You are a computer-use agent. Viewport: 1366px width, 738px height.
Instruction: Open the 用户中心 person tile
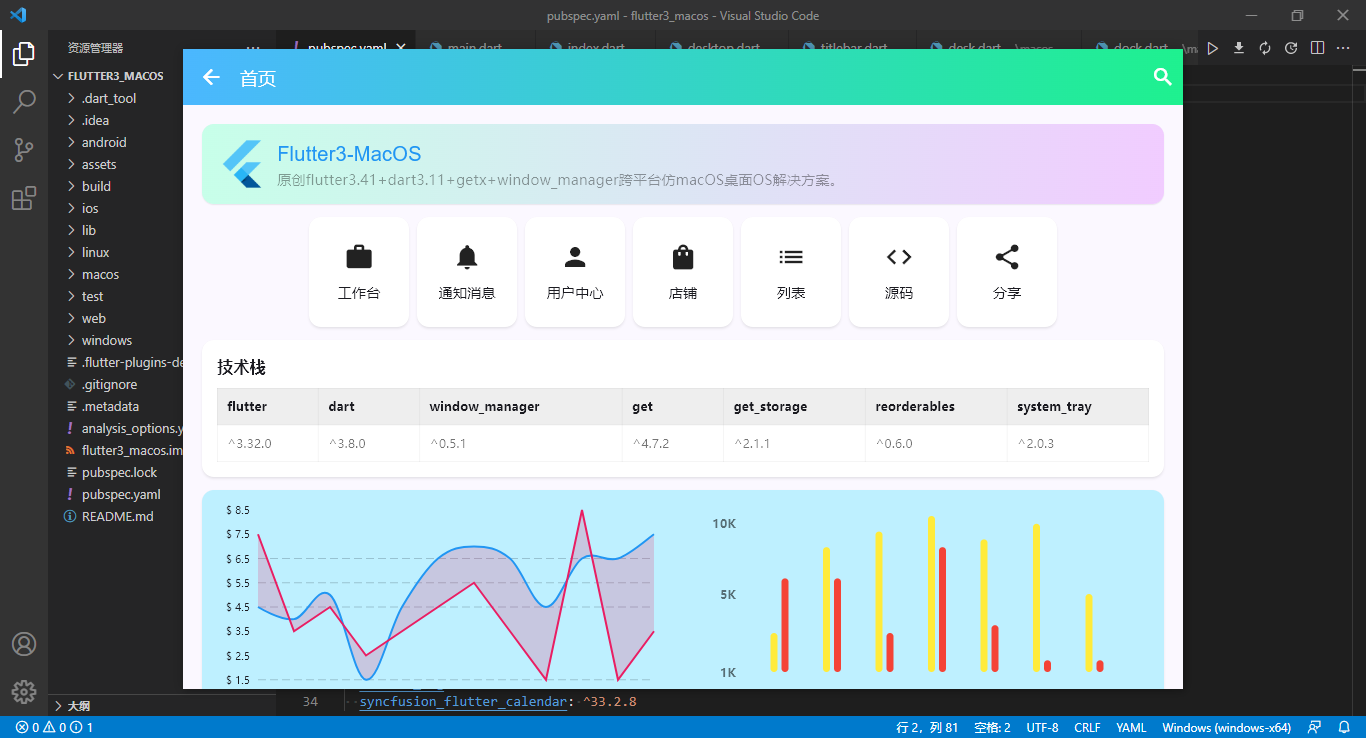tap(575, 272)
